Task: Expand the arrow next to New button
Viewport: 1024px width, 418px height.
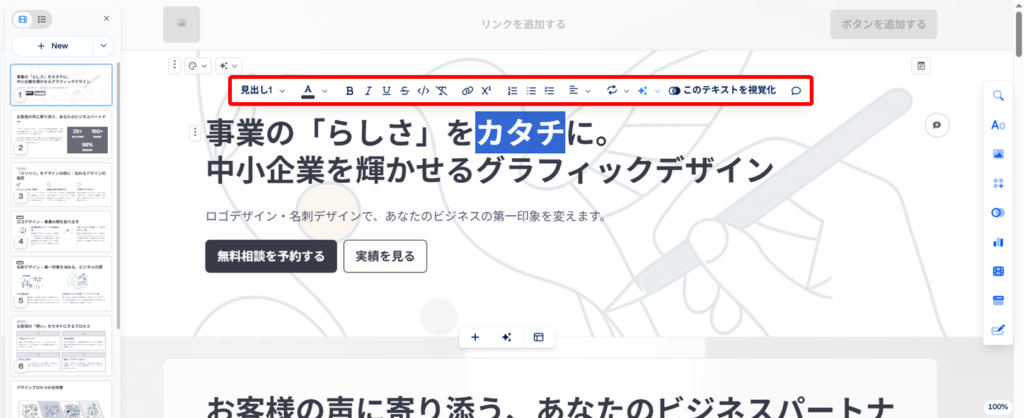Action: click(103, 46)
